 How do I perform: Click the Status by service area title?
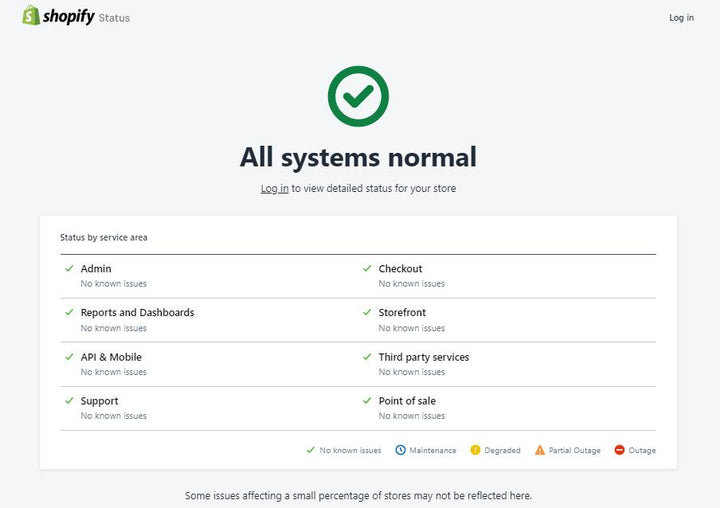[x=104, y=238]
